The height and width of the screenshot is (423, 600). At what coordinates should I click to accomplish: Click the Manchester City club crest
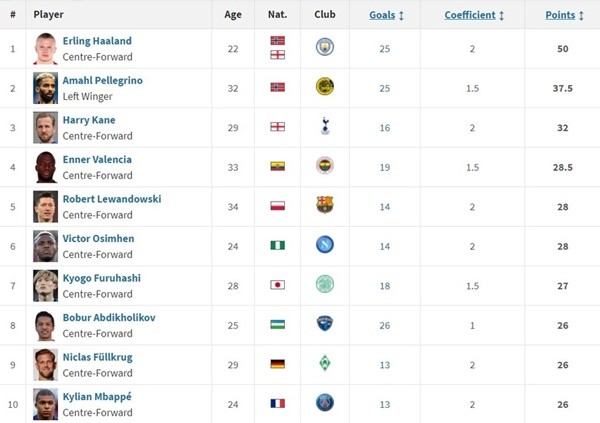324,47
